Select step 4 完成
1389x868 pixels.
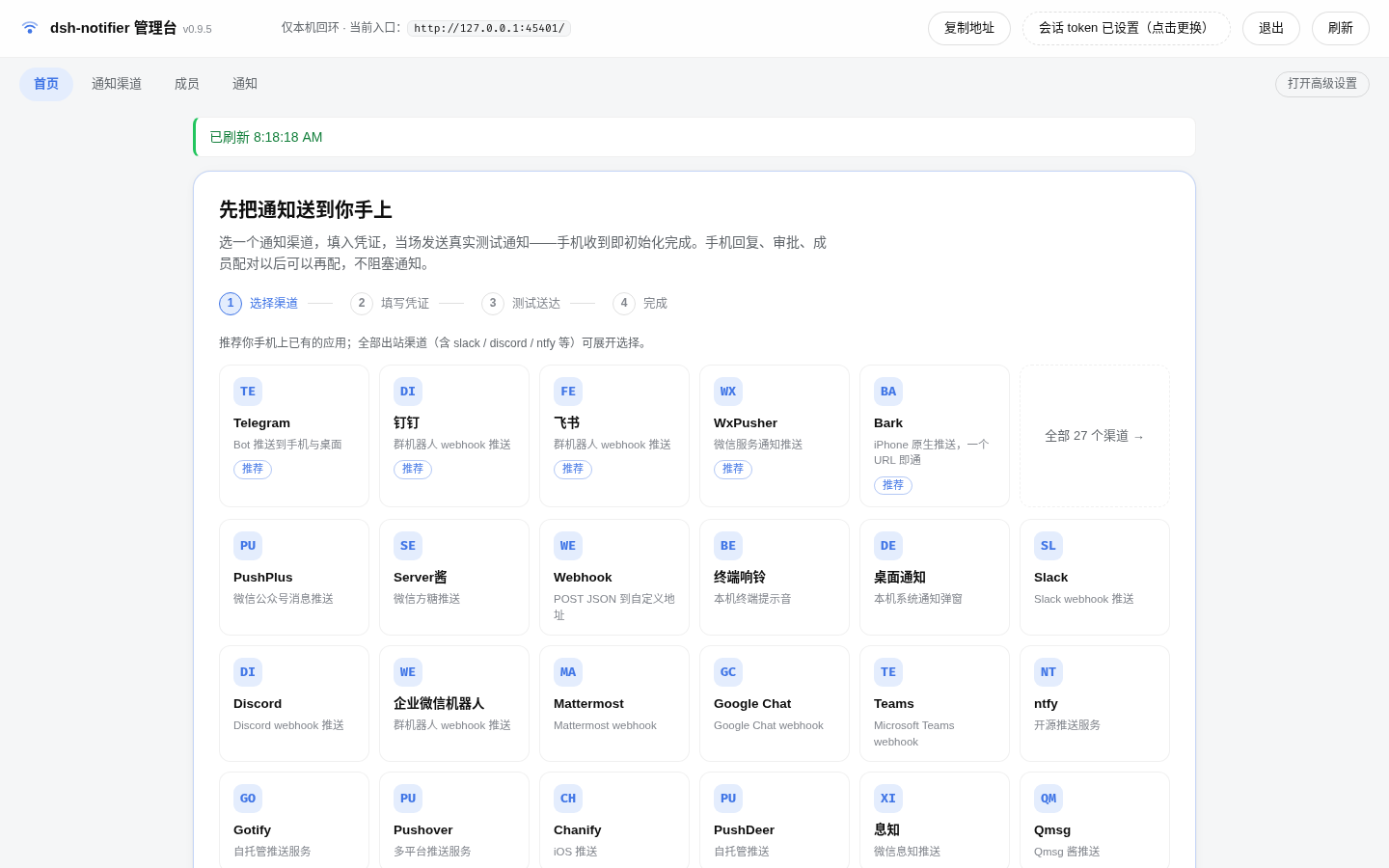pos(640,304)
